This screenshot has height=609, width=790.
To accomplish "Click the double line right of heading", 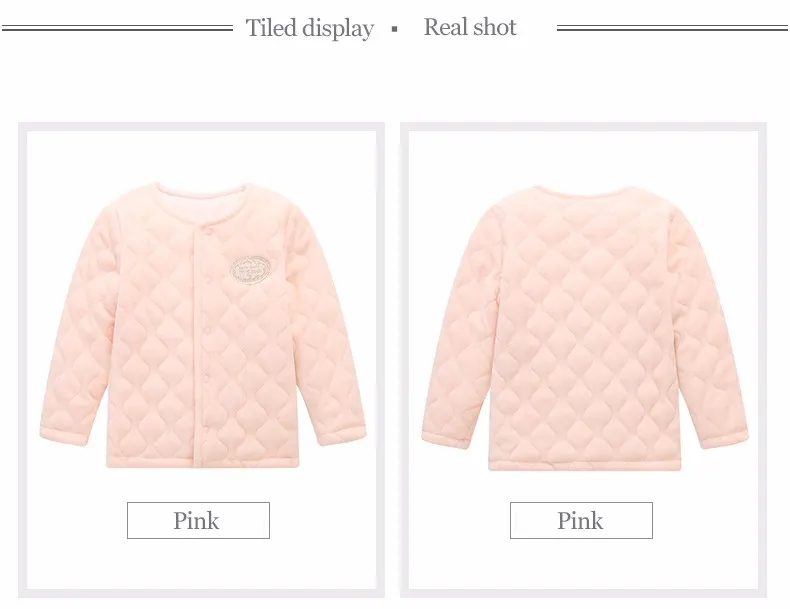I will [672, 28].
